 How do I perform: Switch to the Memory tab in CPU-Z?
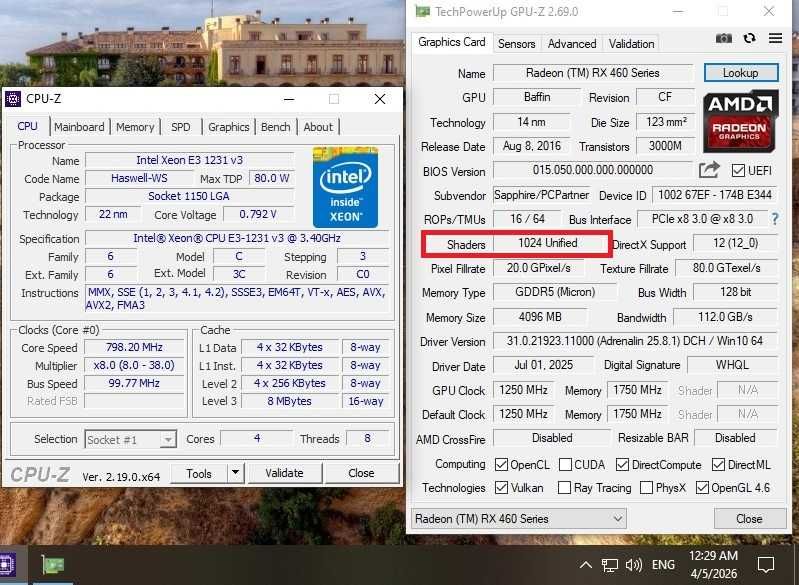coord(135,127)
